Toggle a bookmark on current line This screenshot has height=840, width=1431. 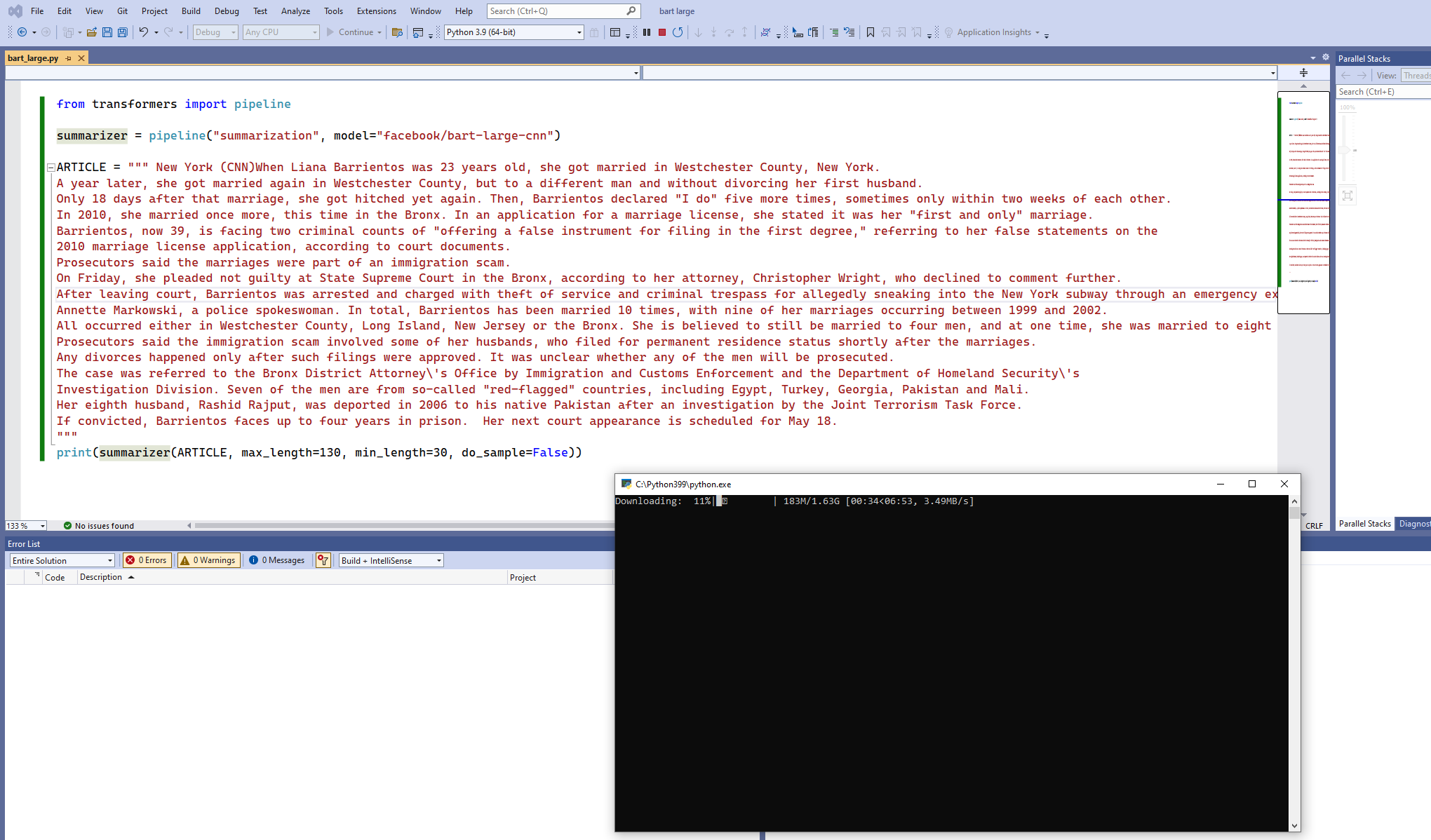click(870, 32)
